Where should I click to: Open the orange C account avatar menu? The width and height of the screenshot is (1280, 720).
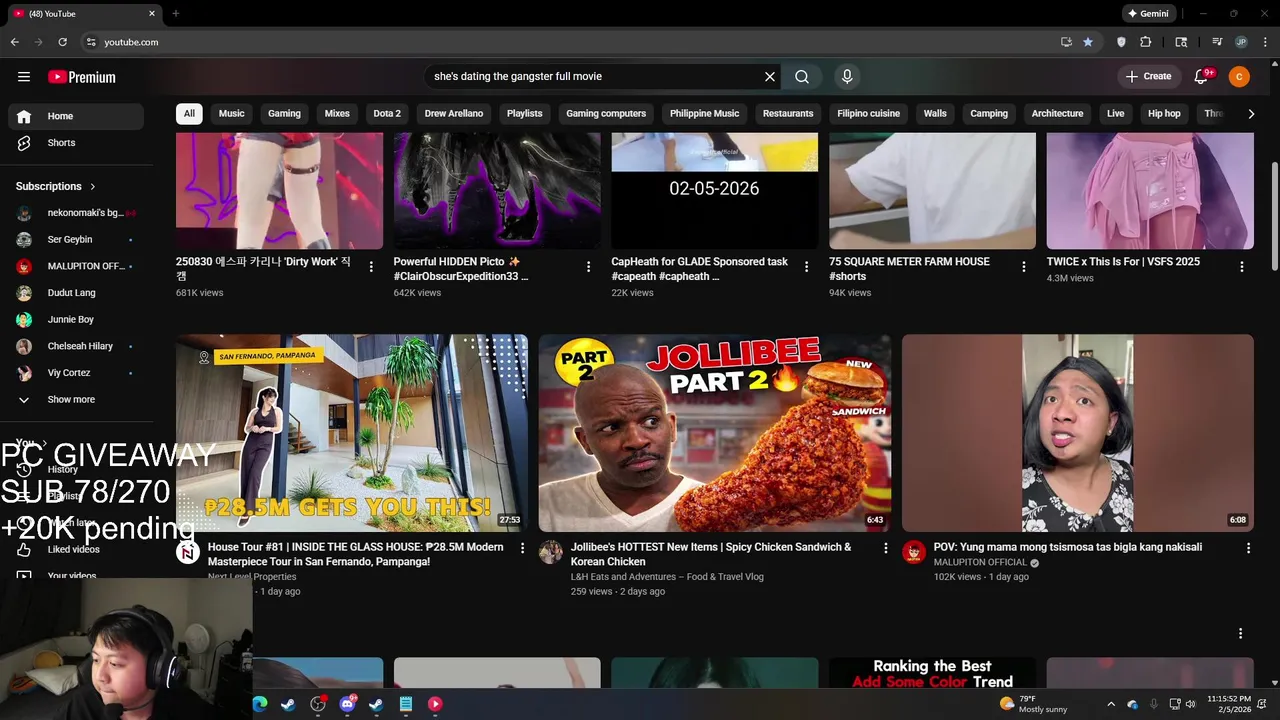coord(1239,77)
